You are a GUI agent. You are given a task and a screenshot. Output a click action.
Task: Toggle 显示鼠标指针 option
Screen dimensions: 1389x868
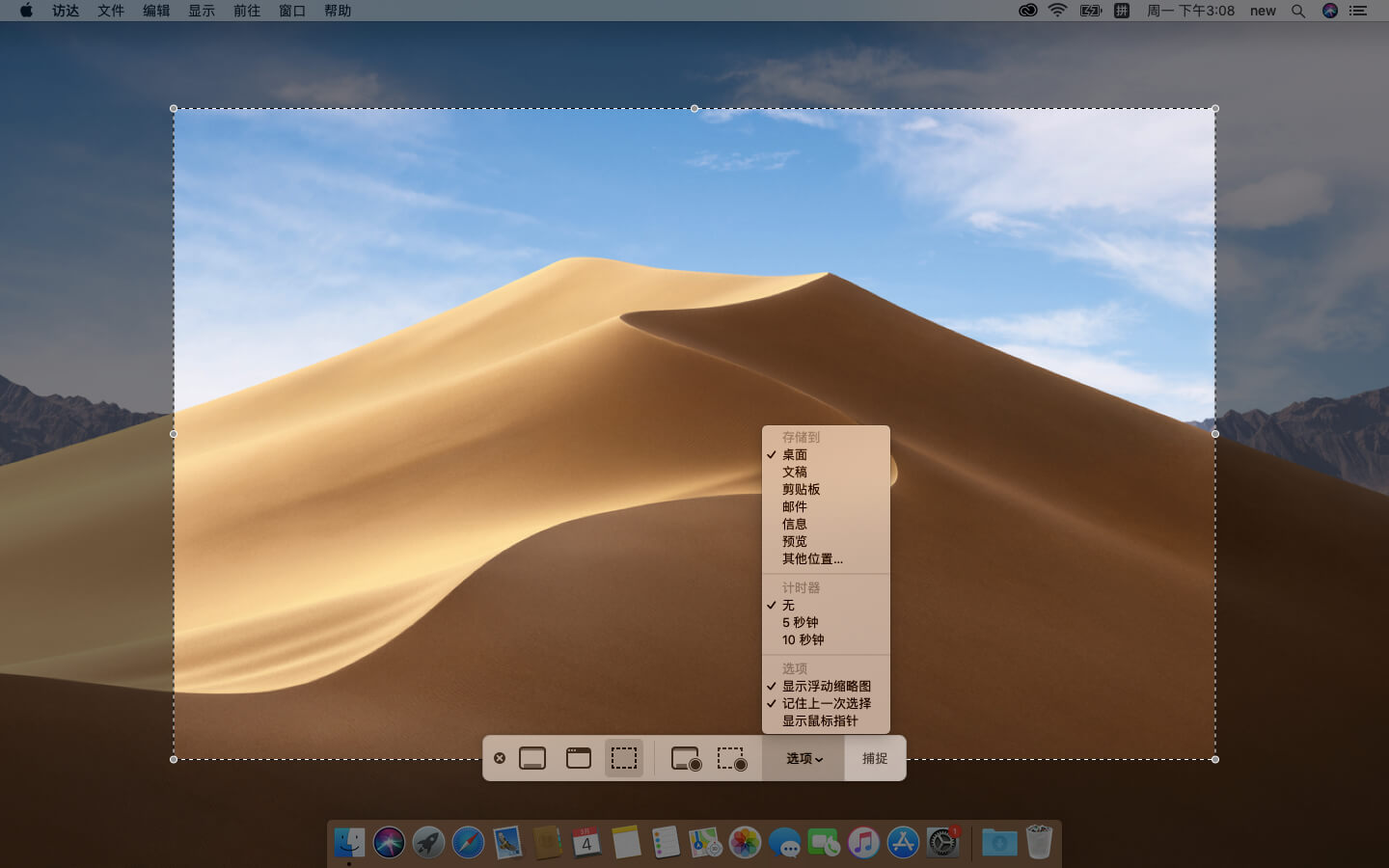[x=826, y=720]
